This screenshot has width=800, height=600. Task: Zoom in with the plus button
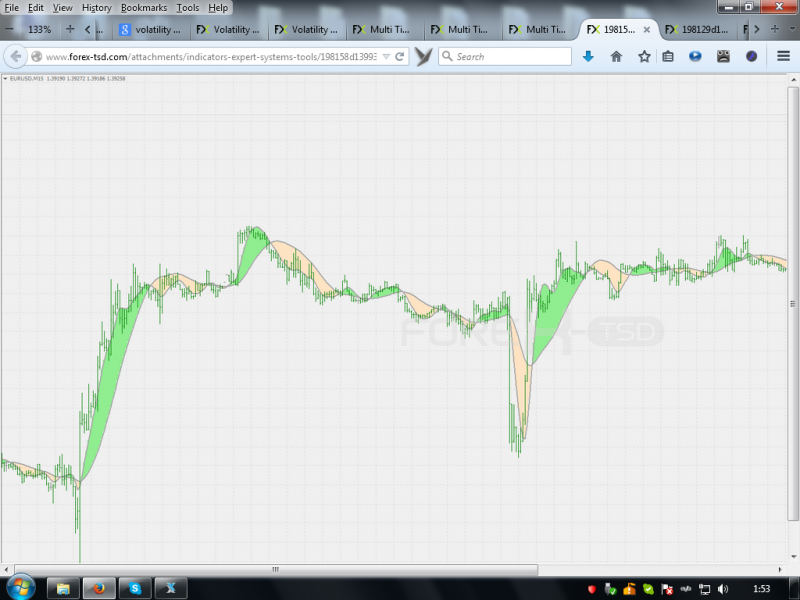tap(70, 29)
